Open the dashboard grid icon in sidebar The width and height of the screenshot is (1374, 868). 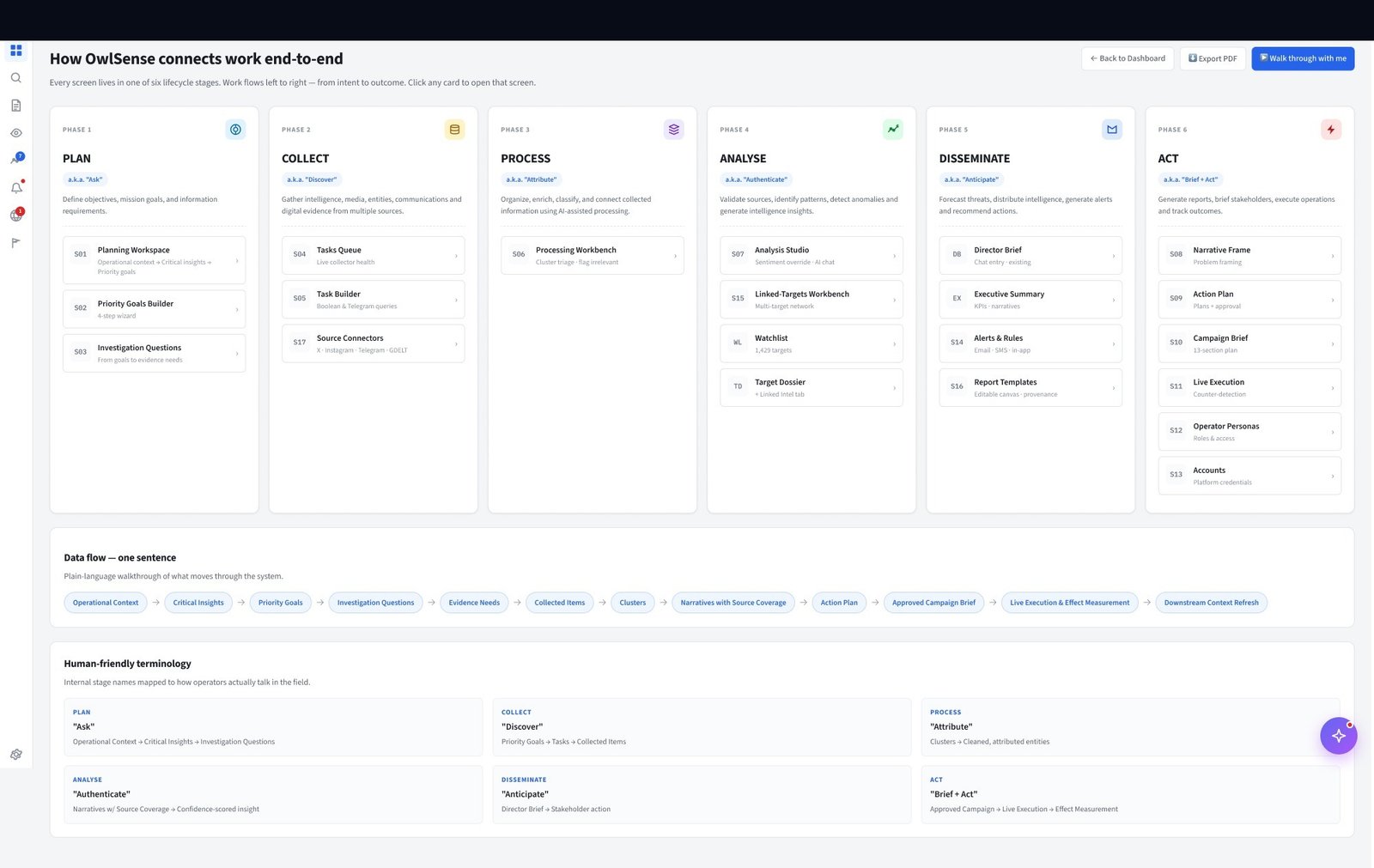point(15,50)
